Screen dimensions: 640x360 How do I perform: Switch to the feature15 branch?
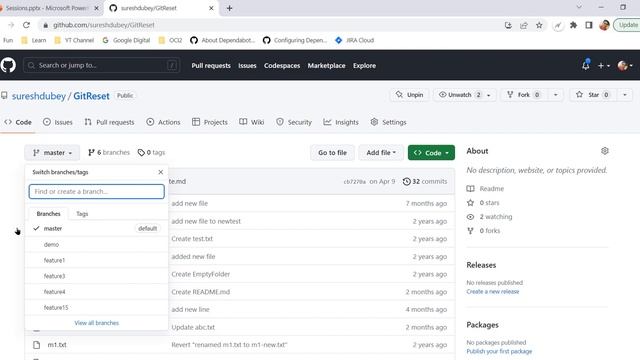click(x=97, y=308)
